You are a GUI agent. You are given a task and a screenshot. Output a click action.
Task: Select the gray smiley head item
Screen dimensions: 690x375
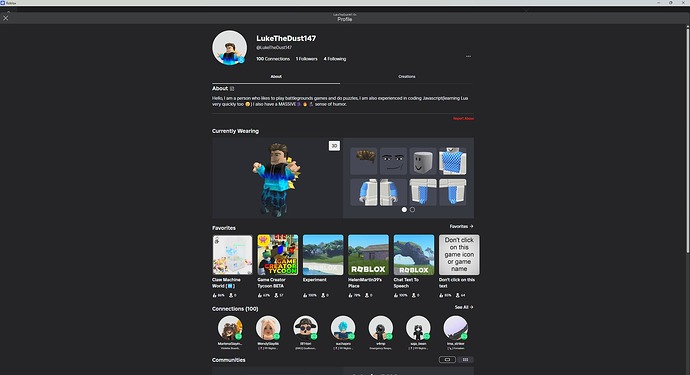[423, 161]
